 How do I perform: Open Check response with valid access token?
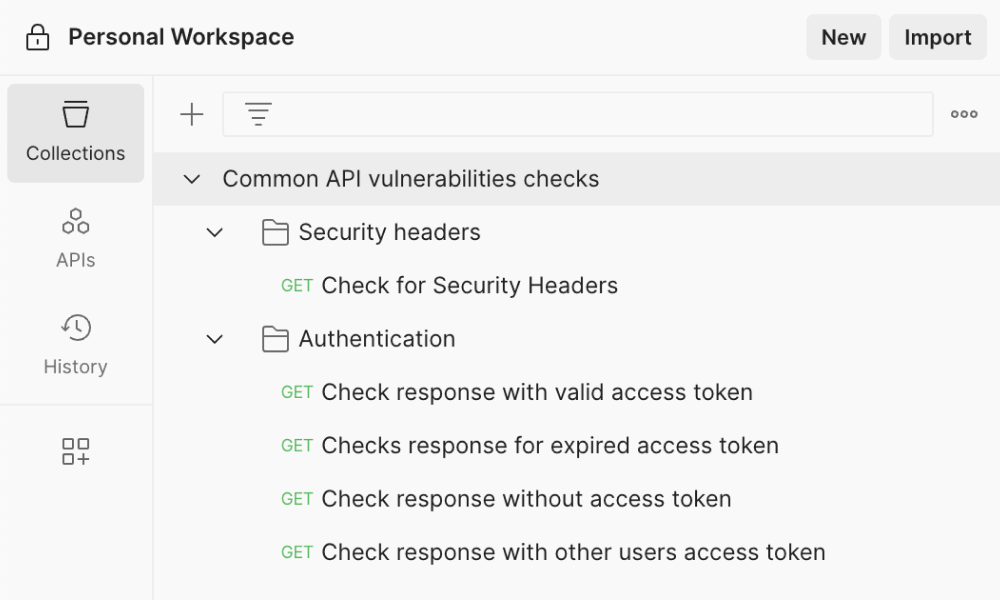(x=536, y=393)
